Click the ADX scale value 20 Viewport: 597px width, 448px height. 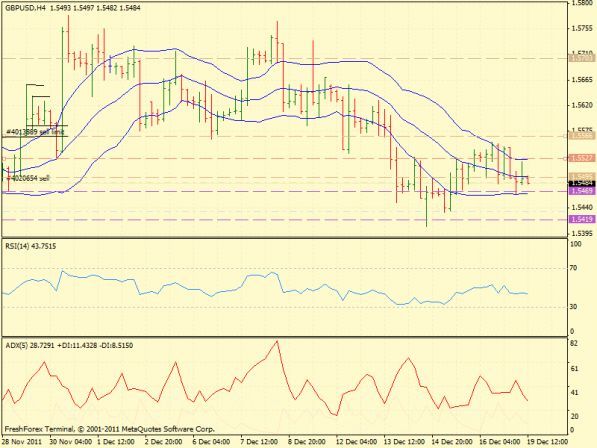tap(574, 416)
